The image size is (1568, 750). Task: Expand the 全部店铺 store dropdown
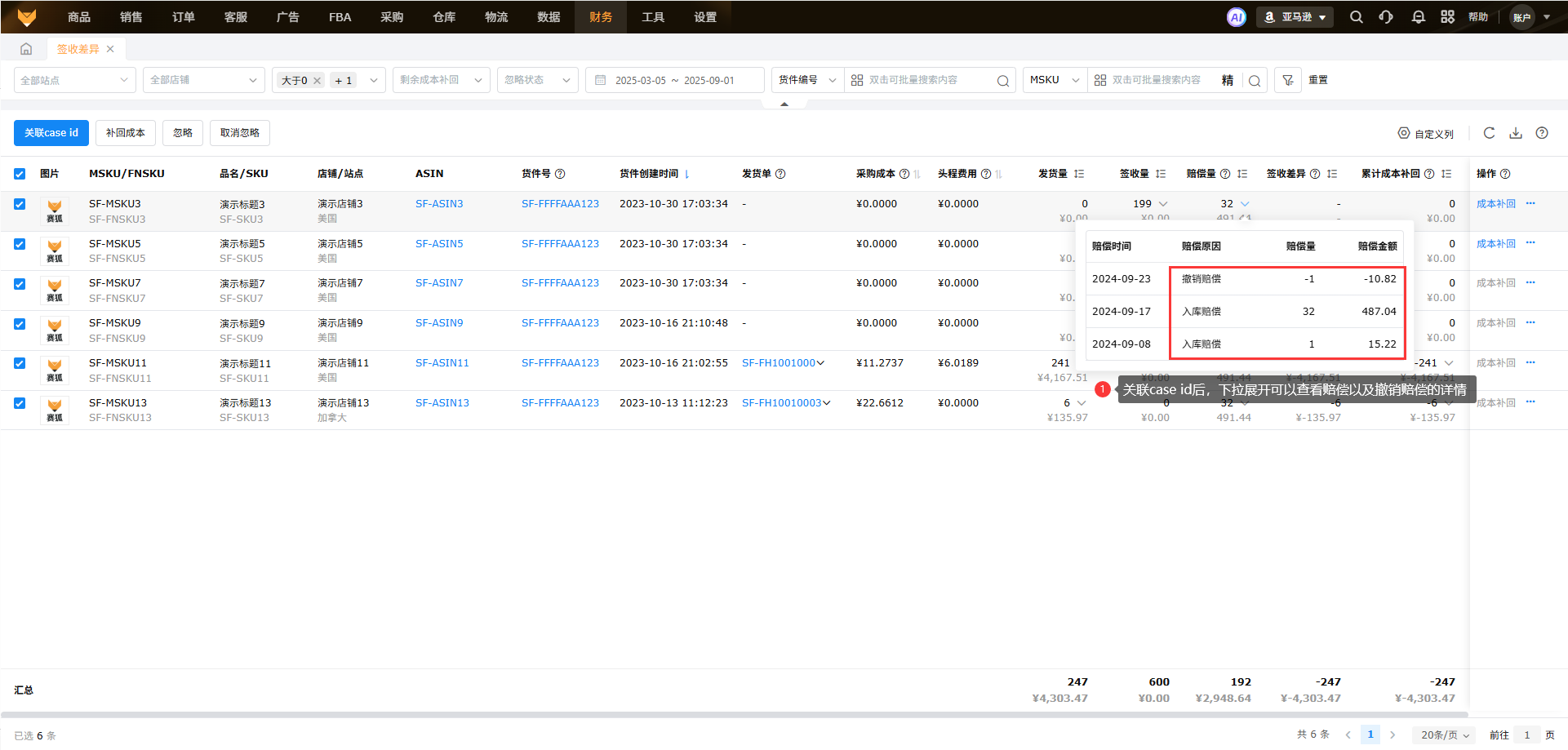203,80
